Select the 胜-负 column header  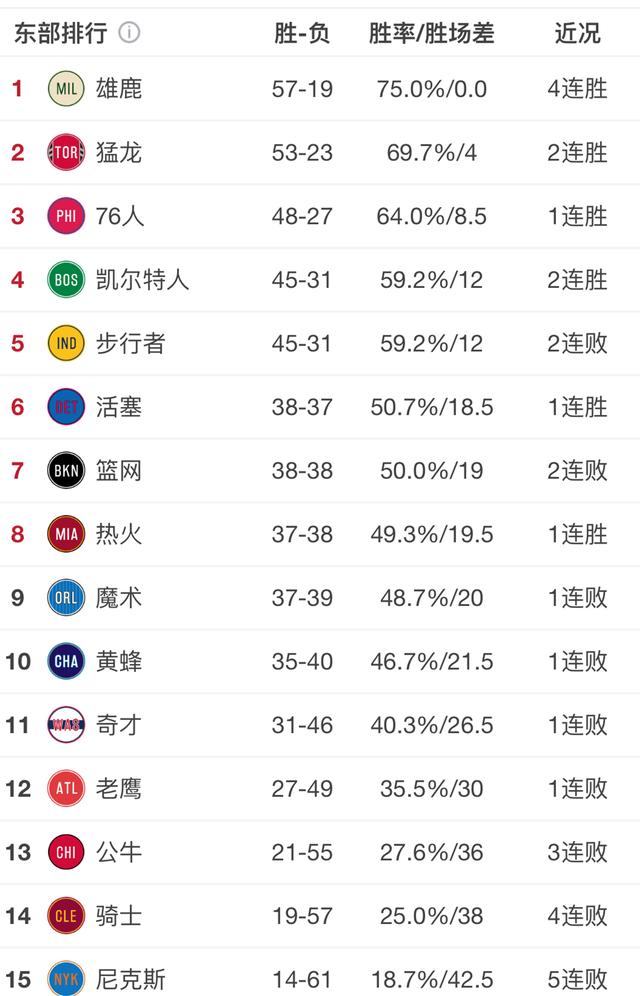302,33
